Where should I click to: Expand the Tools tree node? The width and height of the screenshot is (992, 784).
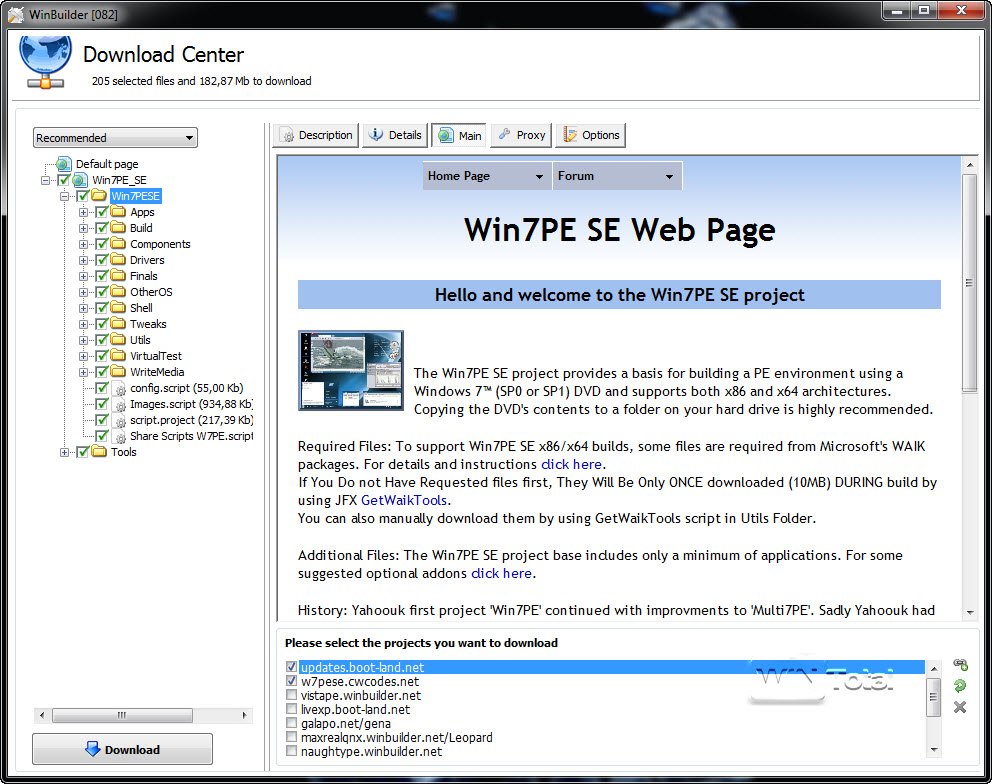(64, 452)
